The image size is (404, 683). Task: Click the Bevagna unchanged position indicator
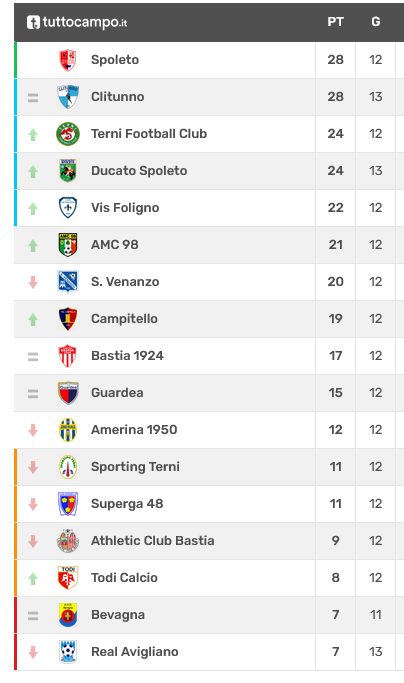pyautogui.click(x=33, y=615)
